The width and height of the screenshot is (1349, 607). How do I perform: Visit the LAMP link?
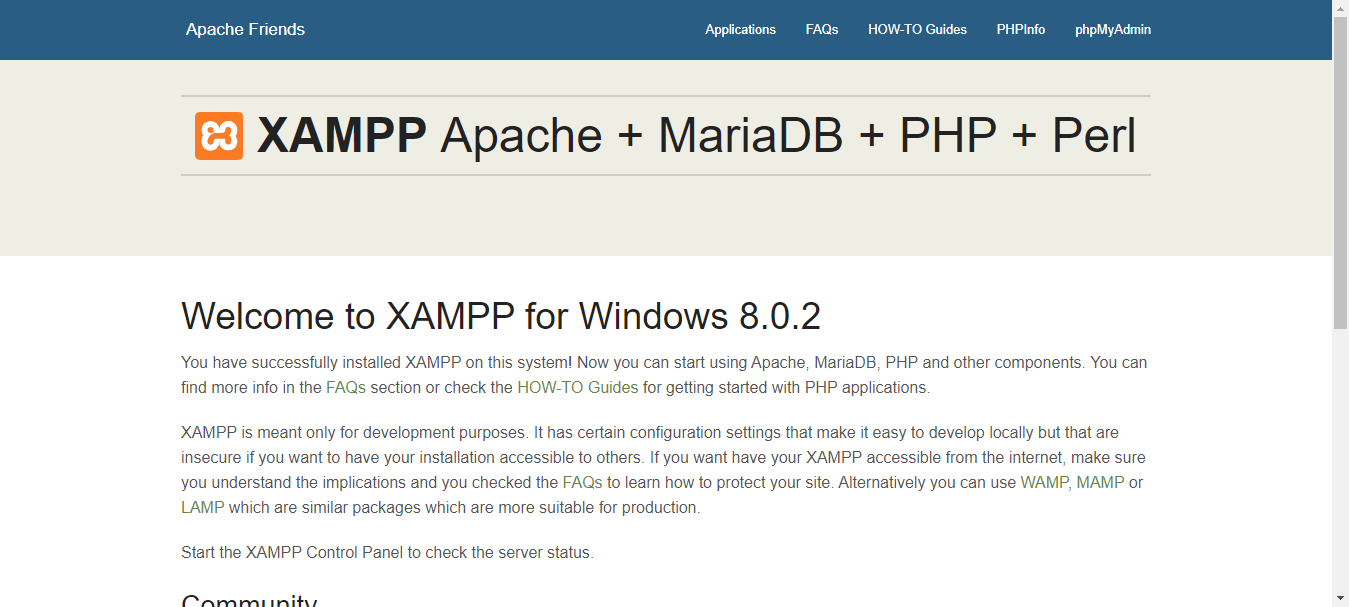click(203, 507)
